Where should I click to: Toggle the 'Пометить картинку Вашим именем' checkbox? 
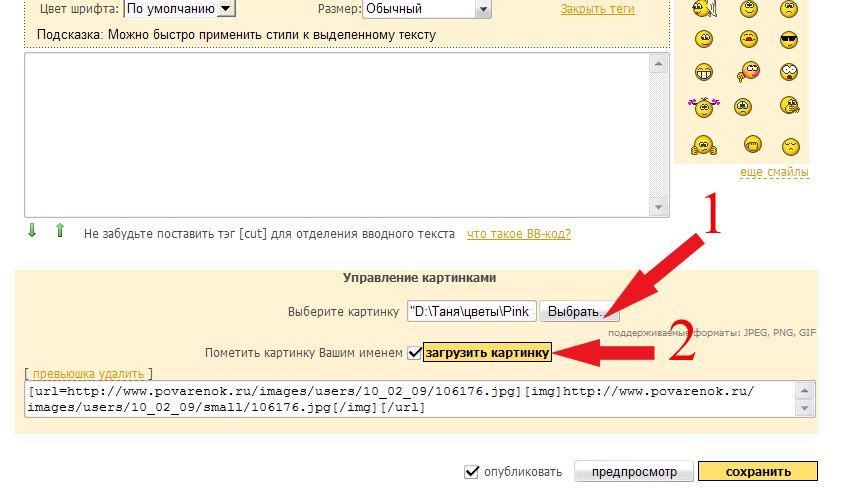point(414,353)
